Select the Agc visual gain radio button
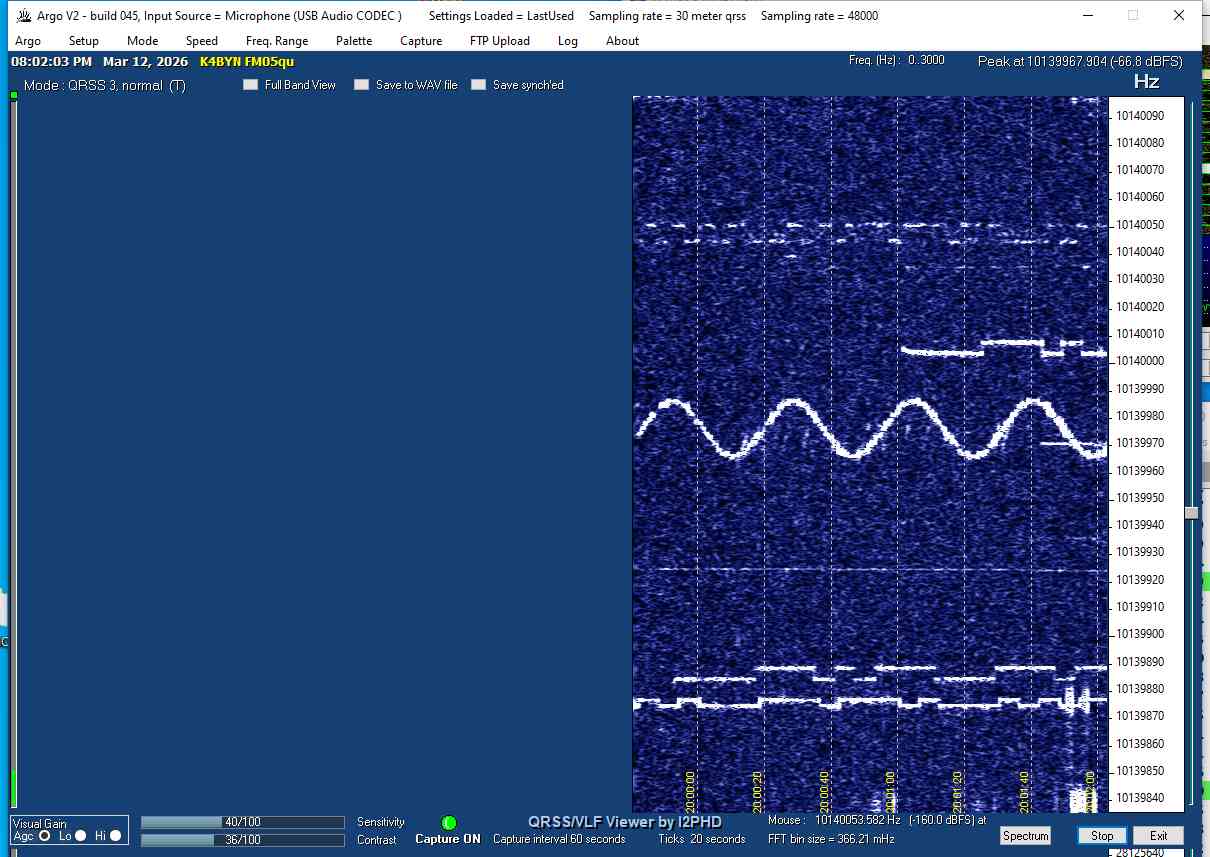This screenshot has width=1210, height=857. 44,836
